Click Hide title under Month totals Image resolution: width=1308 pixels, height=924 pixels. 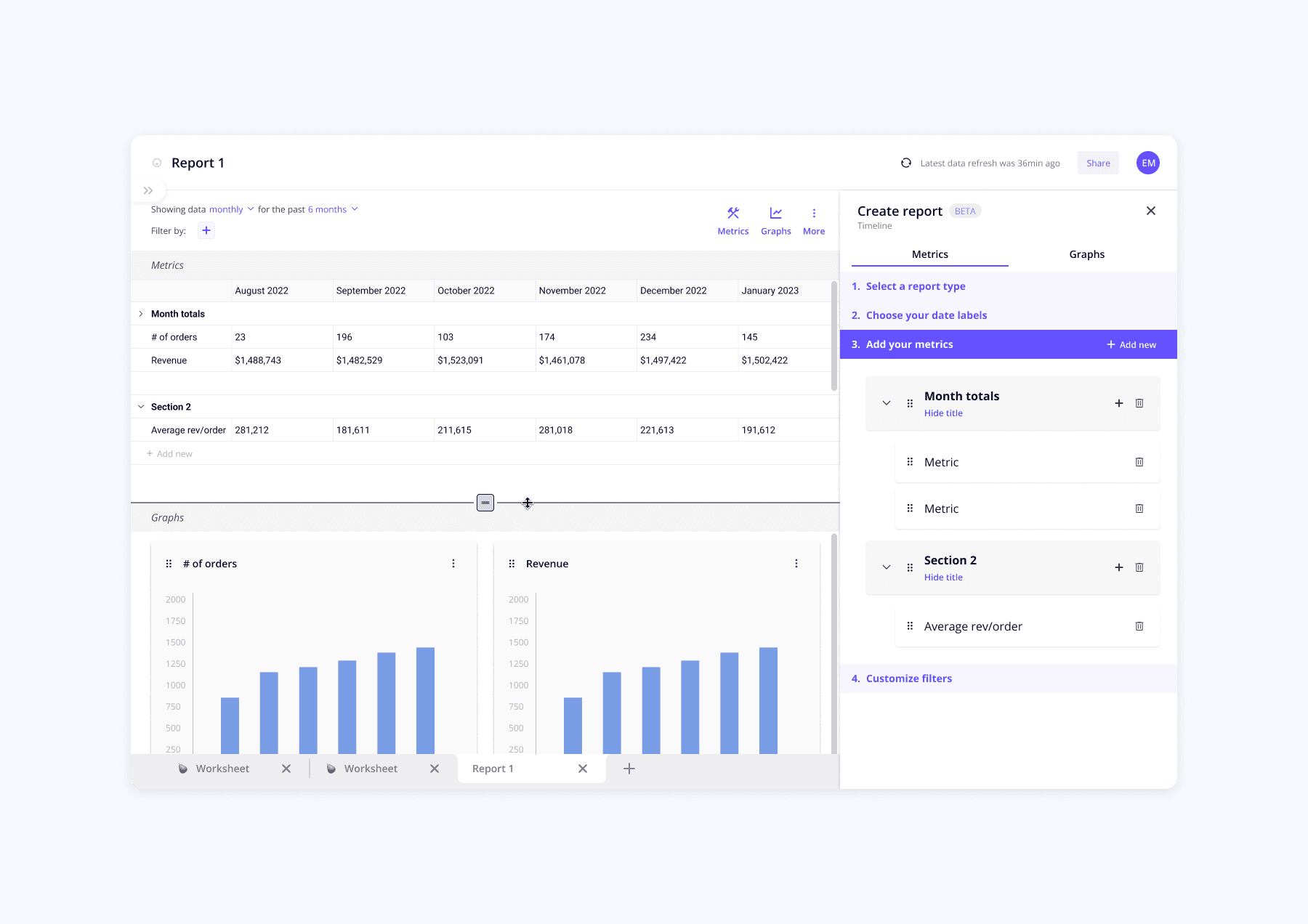(x=943, y=413)
